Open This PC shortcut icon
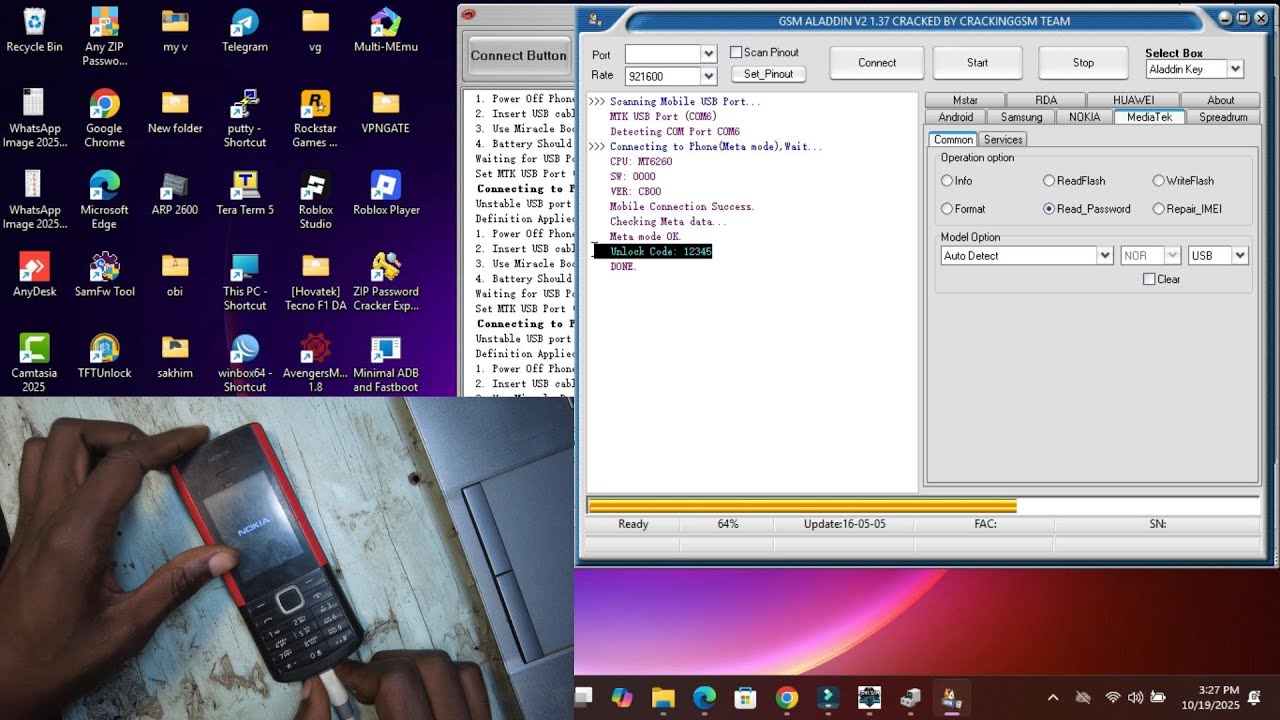 [245, 282]
